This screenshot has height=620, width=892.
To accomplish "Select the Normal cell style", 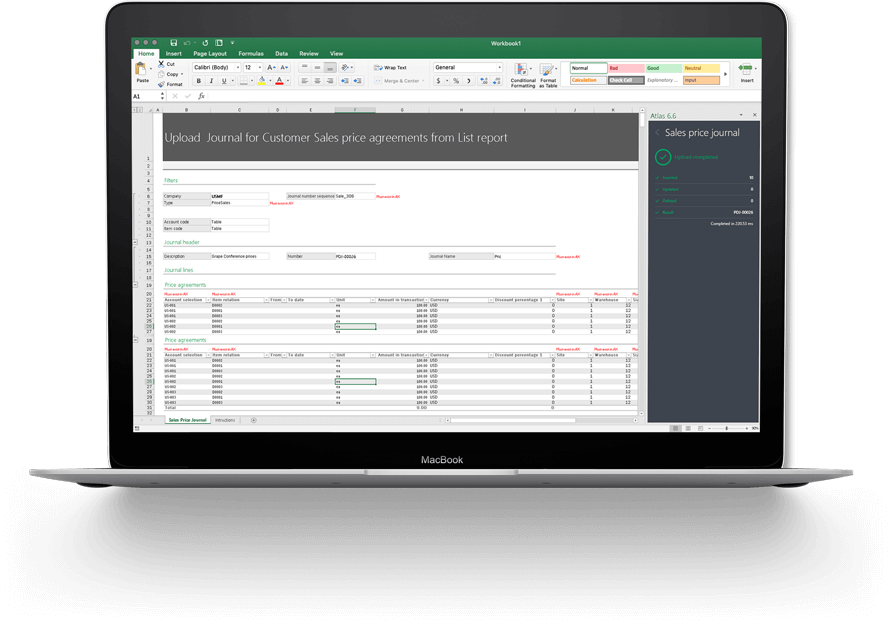I will (x=588, y=68).
